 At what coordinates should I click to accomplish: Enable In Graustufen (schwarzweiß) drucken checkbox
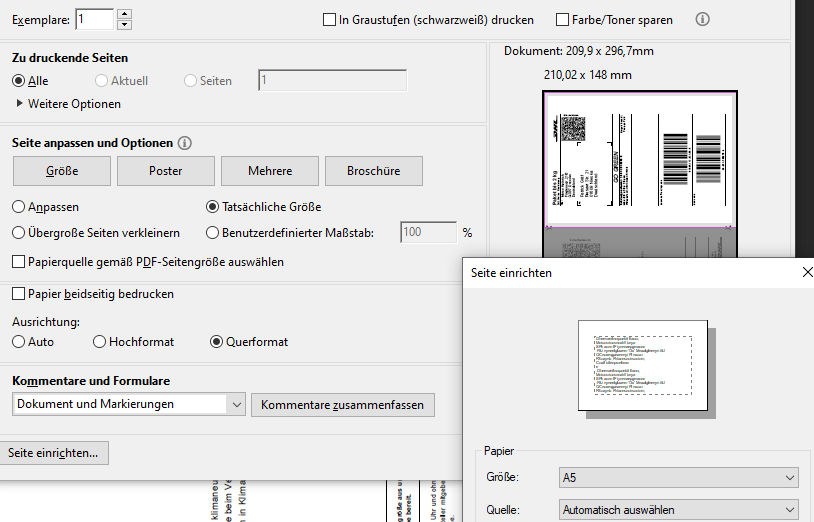(329, 20)
